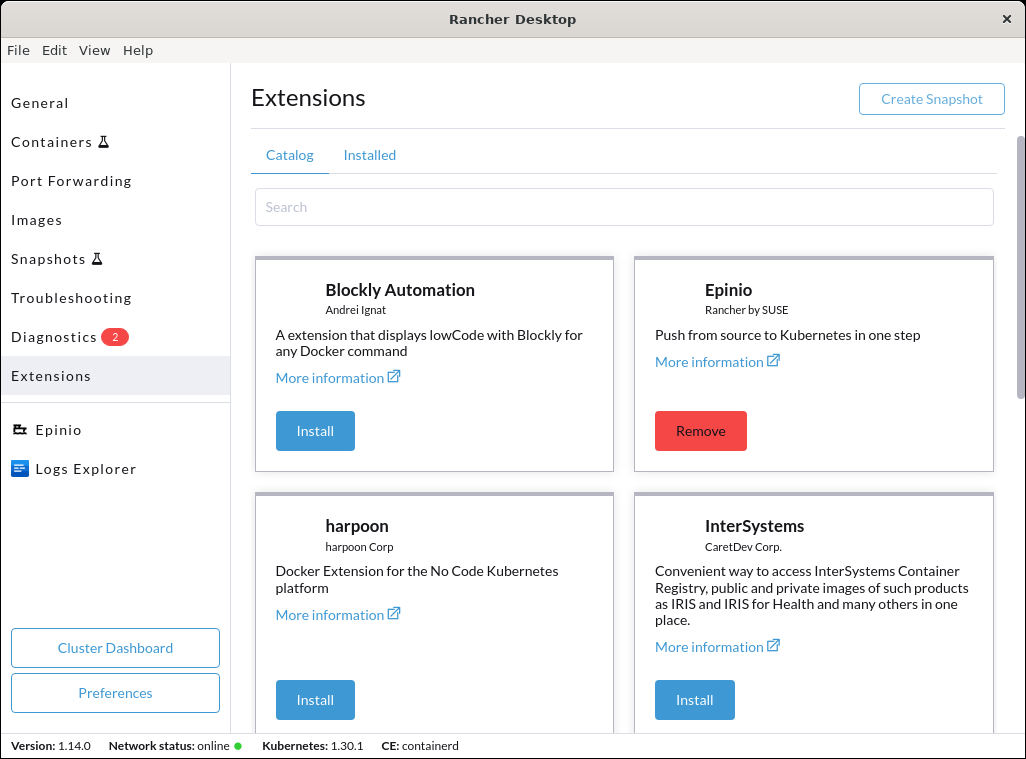
Task: Open More information for harpoon
Action: [338, 614]
